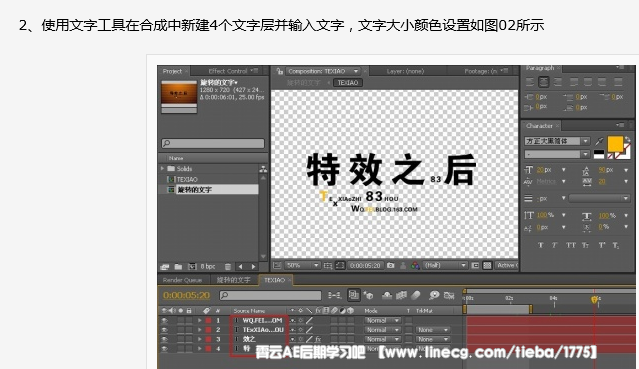Viewport: 639px width, 369px height.
Task: Click the 8 bpc color depth button
Action: click(207, 267)
